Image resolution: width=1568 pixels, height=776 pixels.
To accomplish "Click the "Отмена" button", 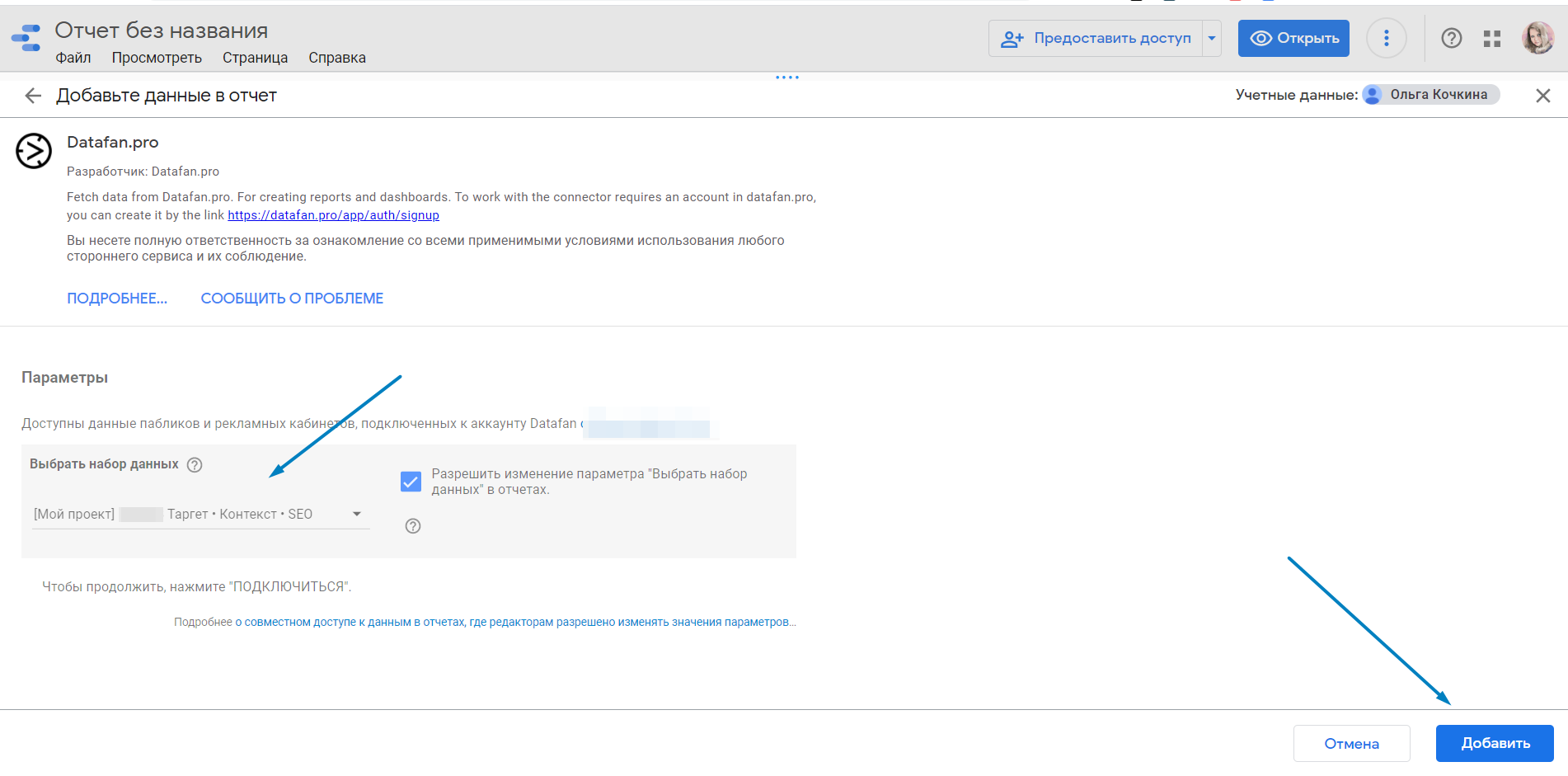I will tap(1351, 744).
